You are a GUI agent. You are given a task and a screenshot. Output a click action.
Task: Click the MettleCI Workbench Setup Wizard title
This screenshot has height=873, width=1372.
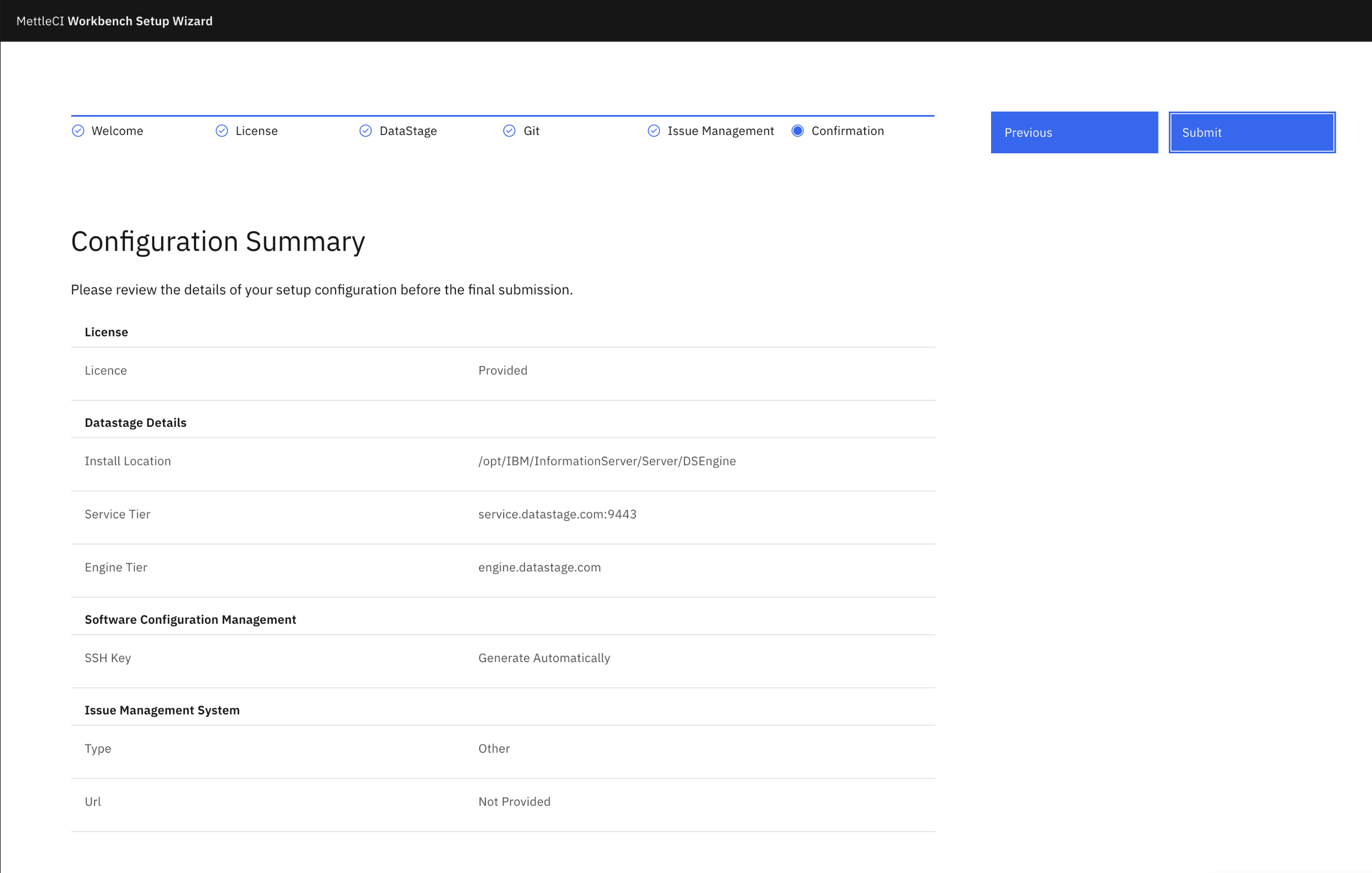tap(115, 21)
